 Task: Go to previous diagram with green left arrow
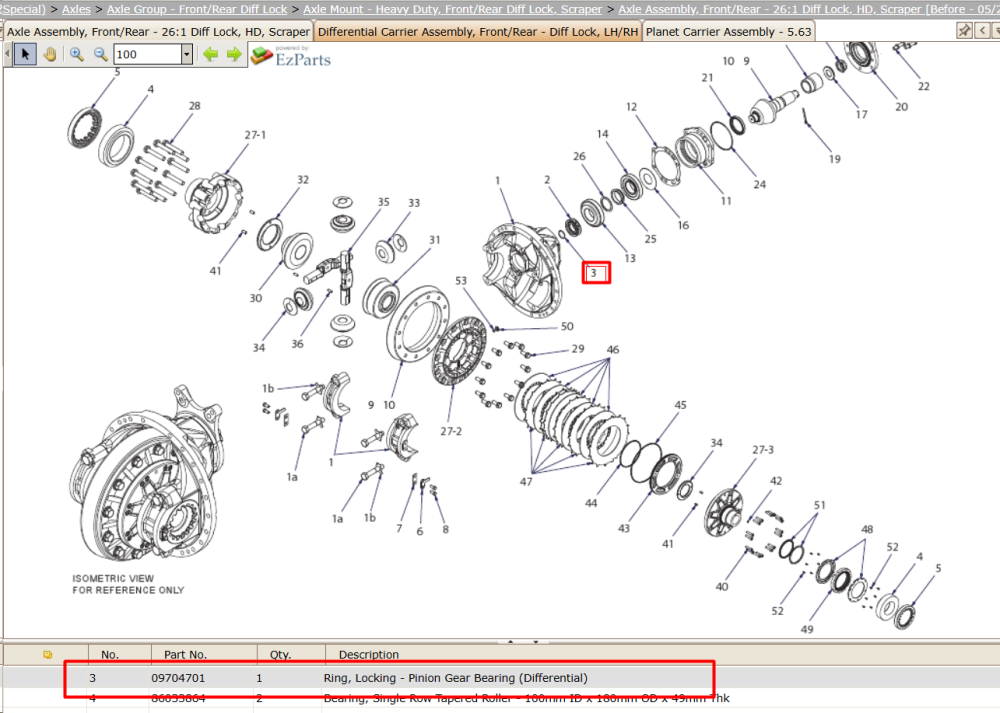click(210, 54)
